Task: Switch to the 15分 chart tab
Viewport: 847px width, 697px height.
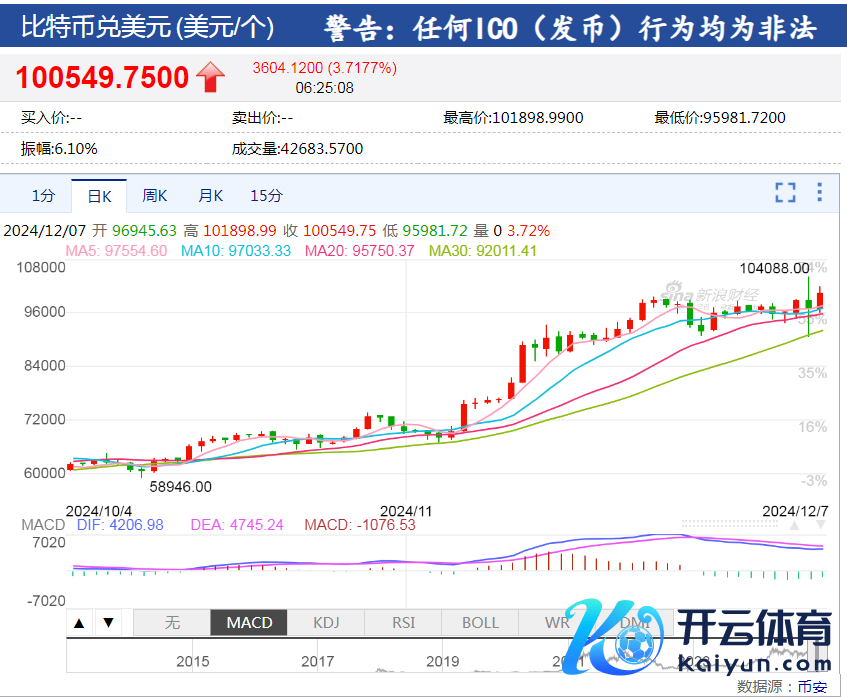Action: click(x=266, y=195)
